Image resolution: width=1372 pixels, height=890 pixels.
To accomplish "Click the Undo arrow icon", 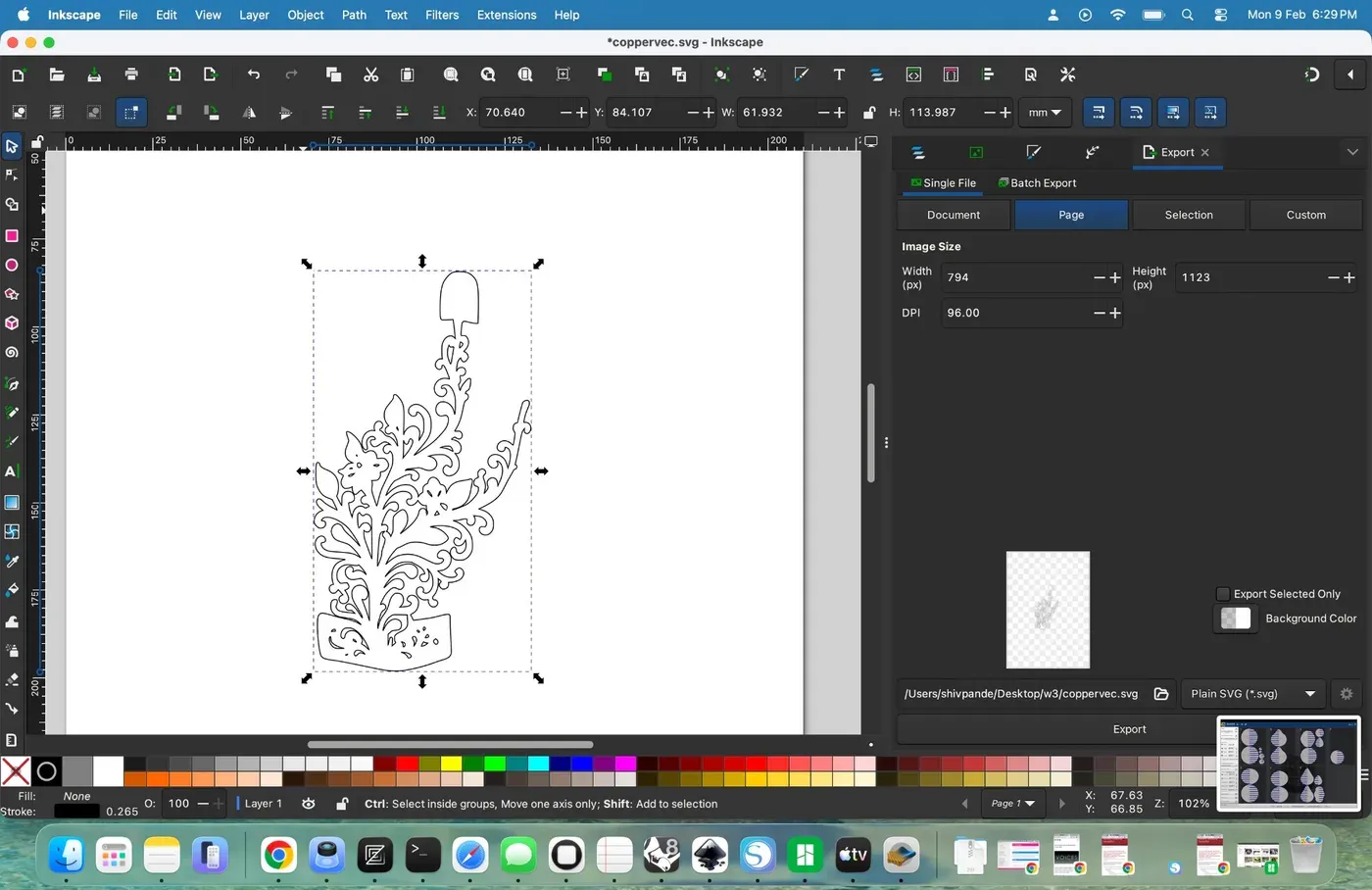I will pos(254,74).
